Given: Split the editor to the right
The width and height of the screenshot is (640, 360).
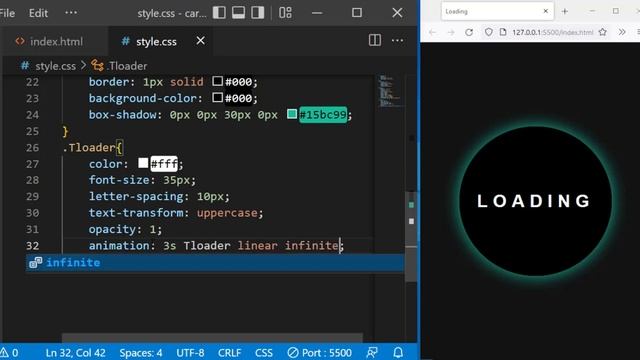Looking at the screenshot, I should (x=375, y=40).
